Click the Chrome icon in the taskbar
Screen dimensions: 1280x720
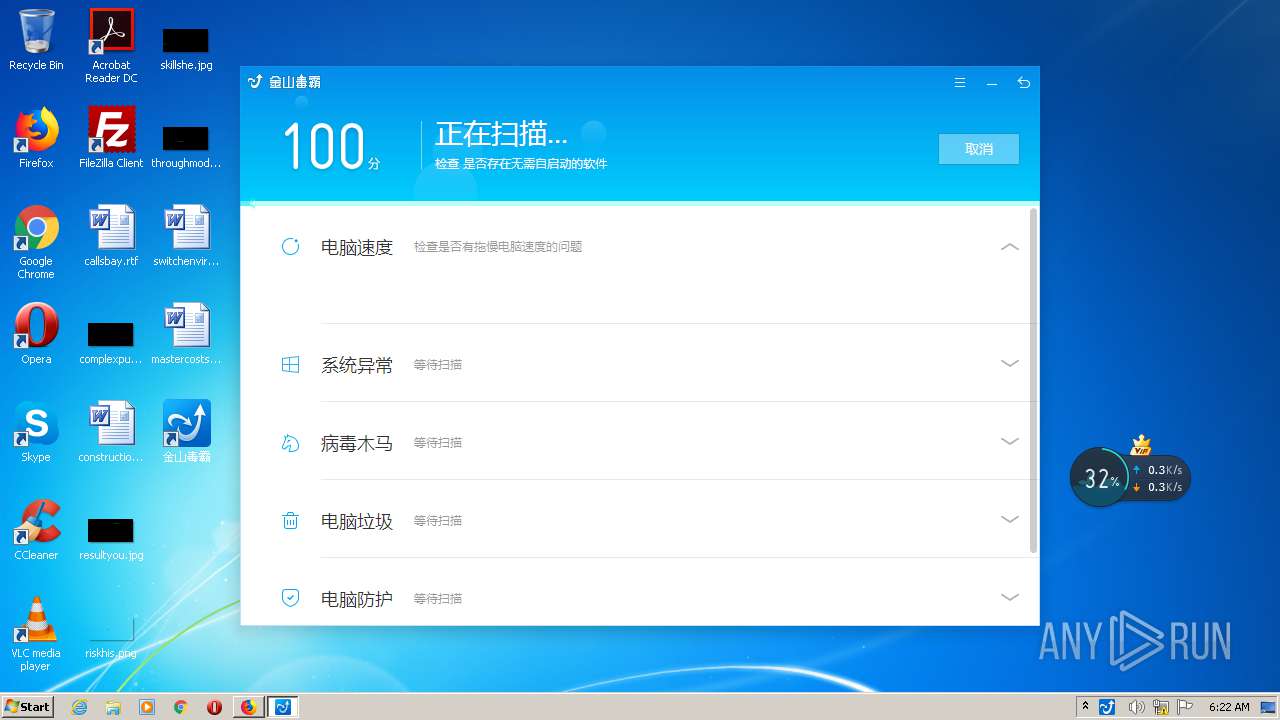click(x=180, y=707)
